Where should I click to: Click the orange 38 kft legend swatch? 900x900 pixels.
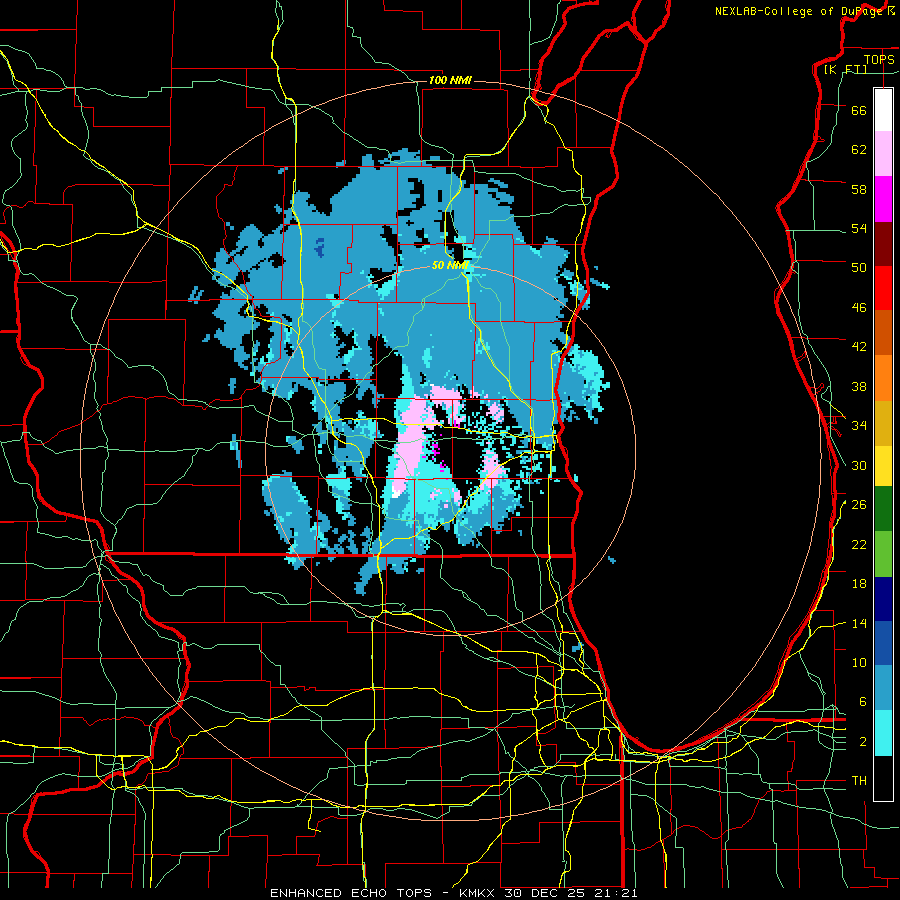[883, 378]
